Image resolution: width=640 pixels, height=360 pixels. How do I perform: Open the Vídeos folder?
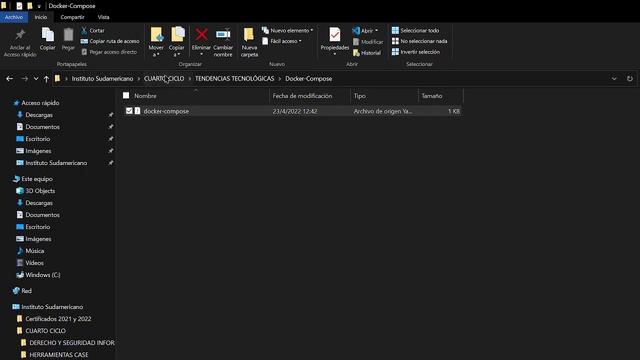click(x=34, y=263)
